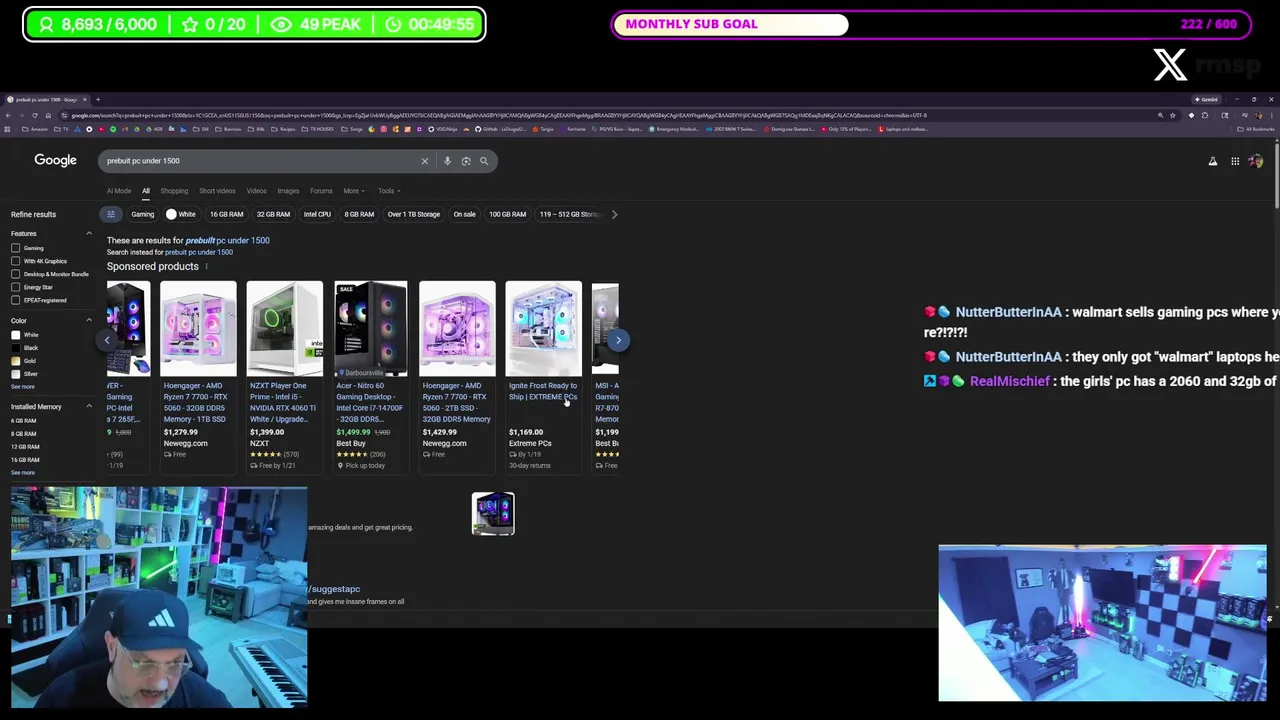Apply the Over 1 TB Storage chip
The image size is (1280, 720).
point(413,214)
